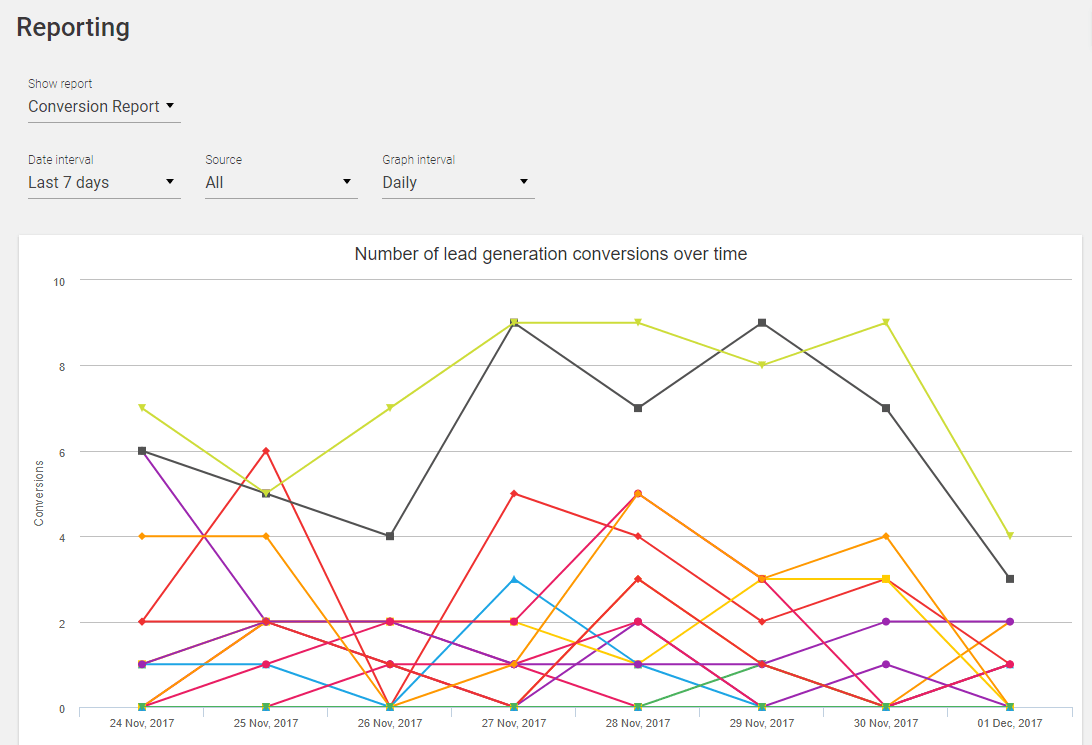Click the 29 Nov, 2017 axis label

click(x=762, y=723)
